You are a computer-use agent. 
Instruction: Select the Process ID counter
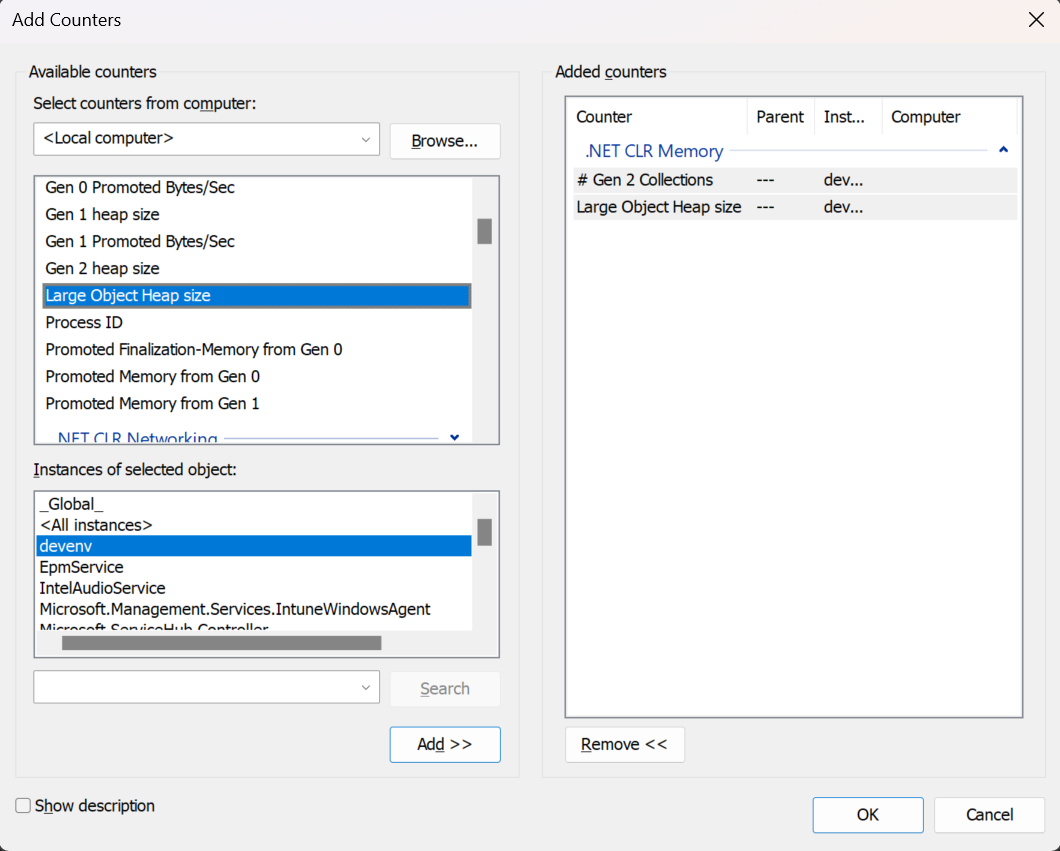pos(84,322)
